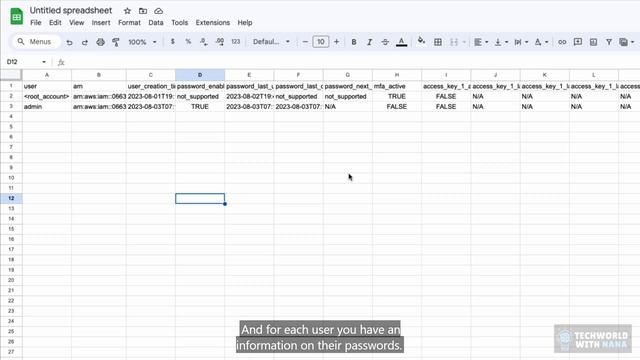This screenshot has width=640, height=360.
Task: Print the spreadsheet
Action: (100, 42)
